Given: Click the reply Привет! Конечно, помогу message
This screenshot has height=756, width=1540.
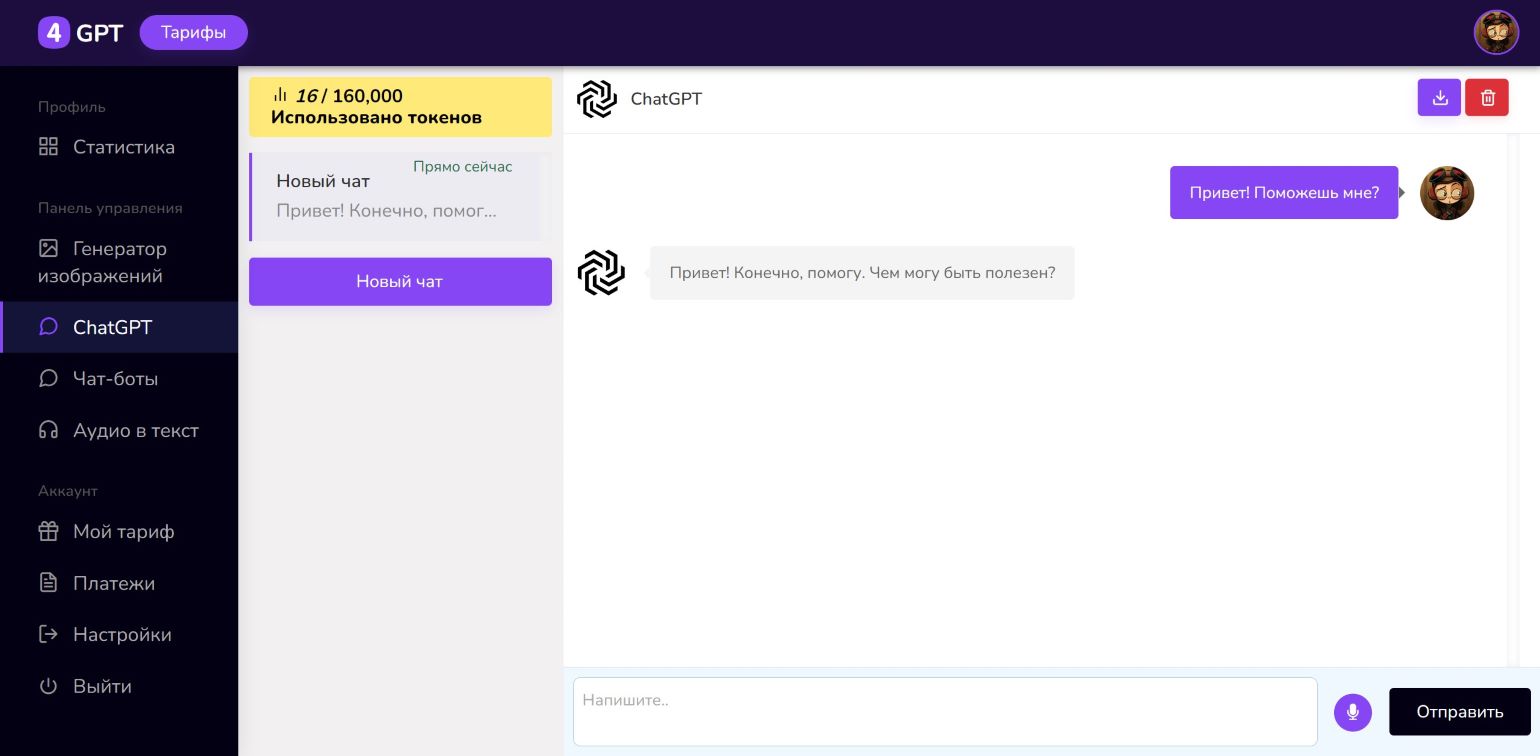Looking at the screenshot, I should click(x=862, y=273).
